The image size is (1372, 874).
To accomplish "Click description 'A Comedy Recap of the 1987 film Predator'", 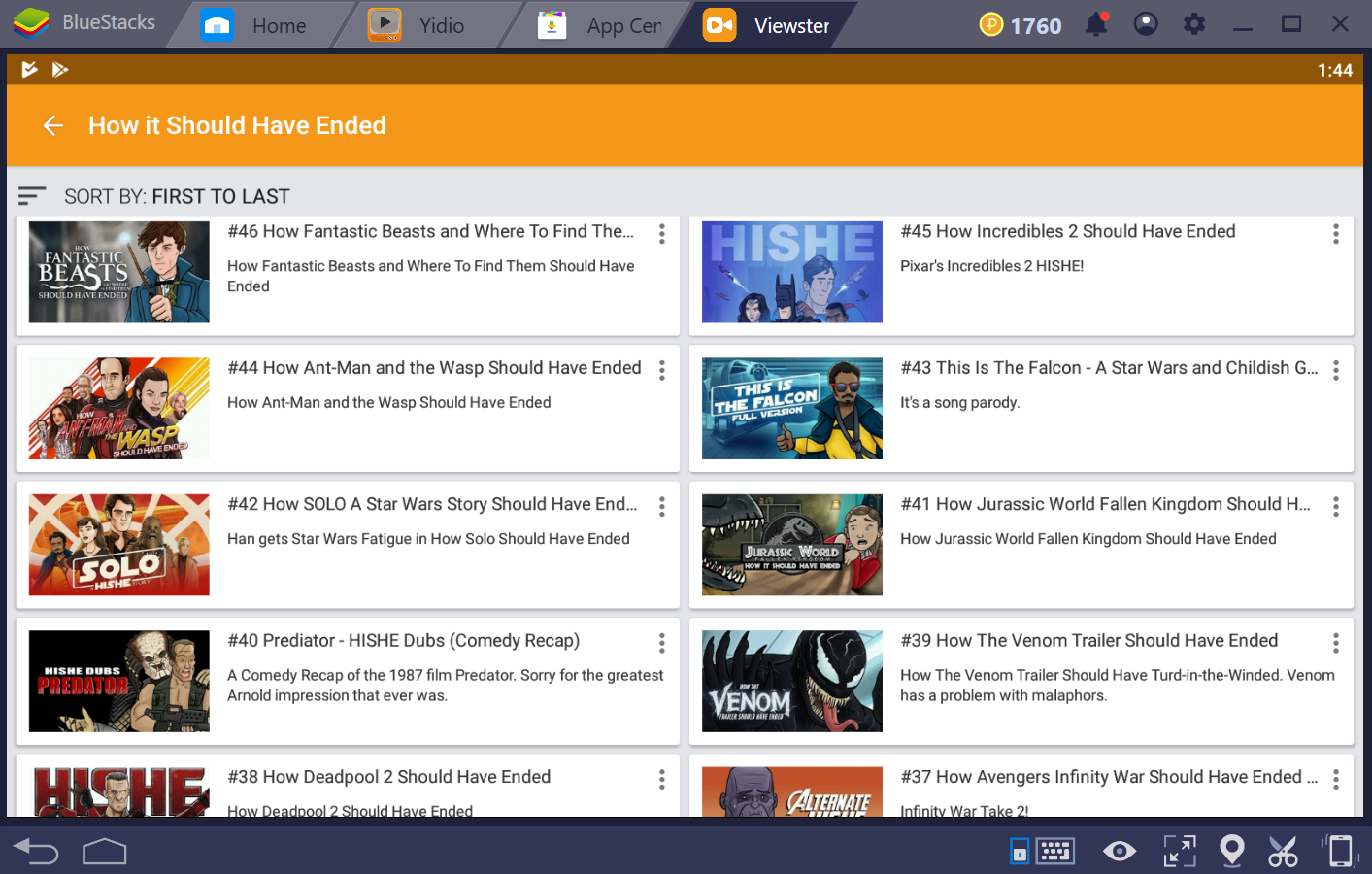I will tap(446, 686).
